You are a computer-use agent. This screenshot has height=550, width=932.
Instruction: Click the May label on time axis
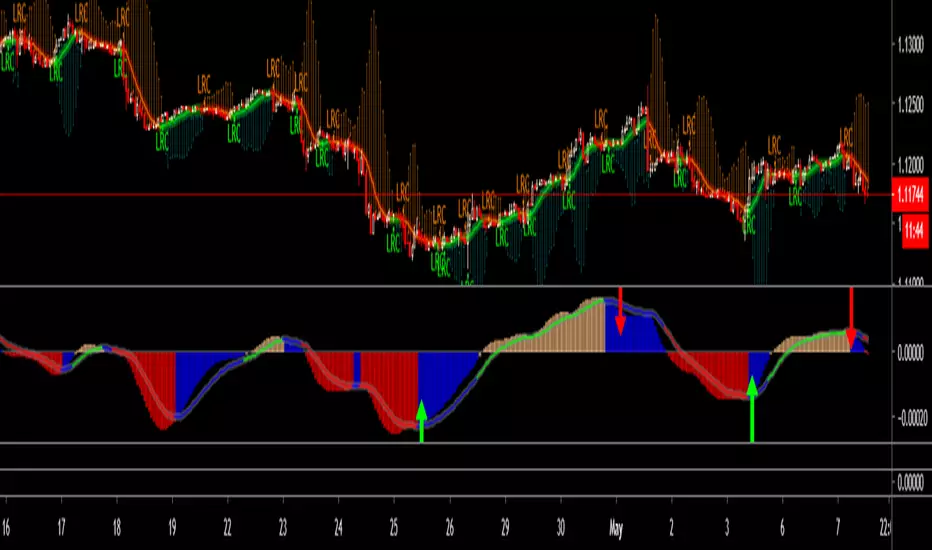pyautogui.click(x=616, y=529)
